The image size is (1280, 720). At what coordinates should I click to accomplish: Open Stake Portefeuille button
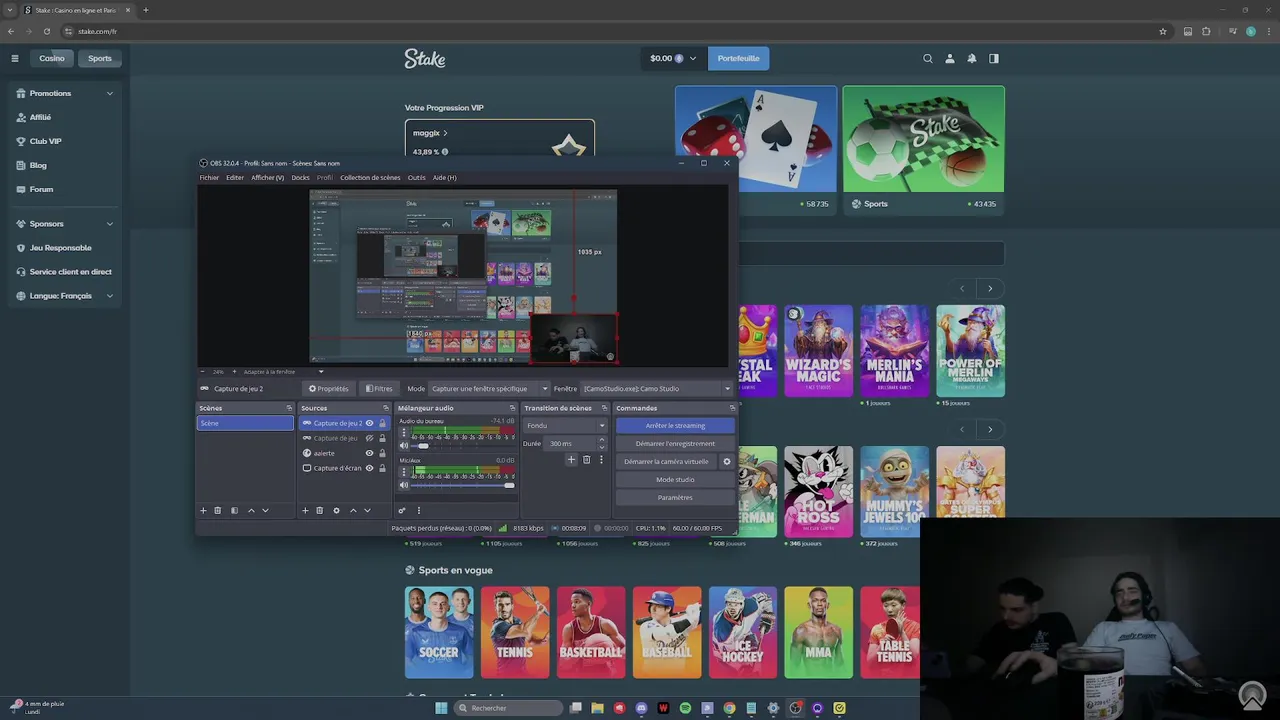click(738, 58)
